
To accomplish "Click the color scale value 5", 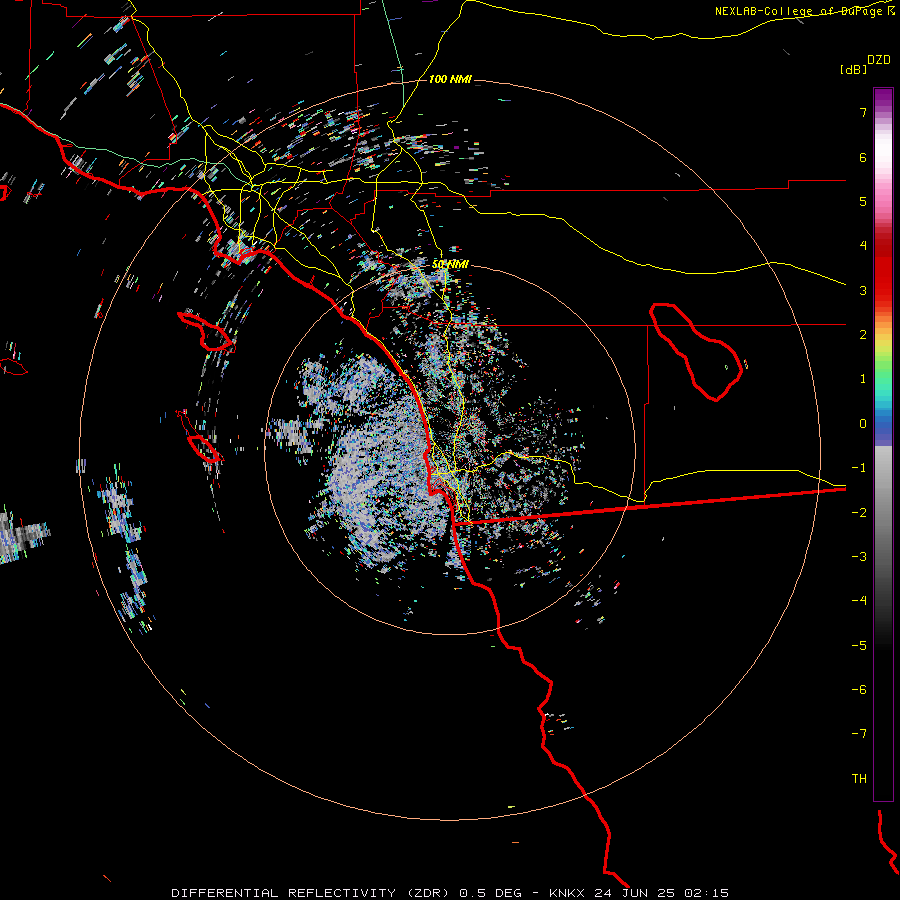I will point(863,201).
